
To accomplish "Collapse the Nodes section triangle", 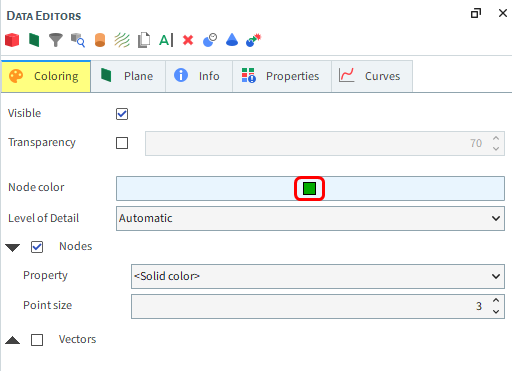I will tap(13, 248).
